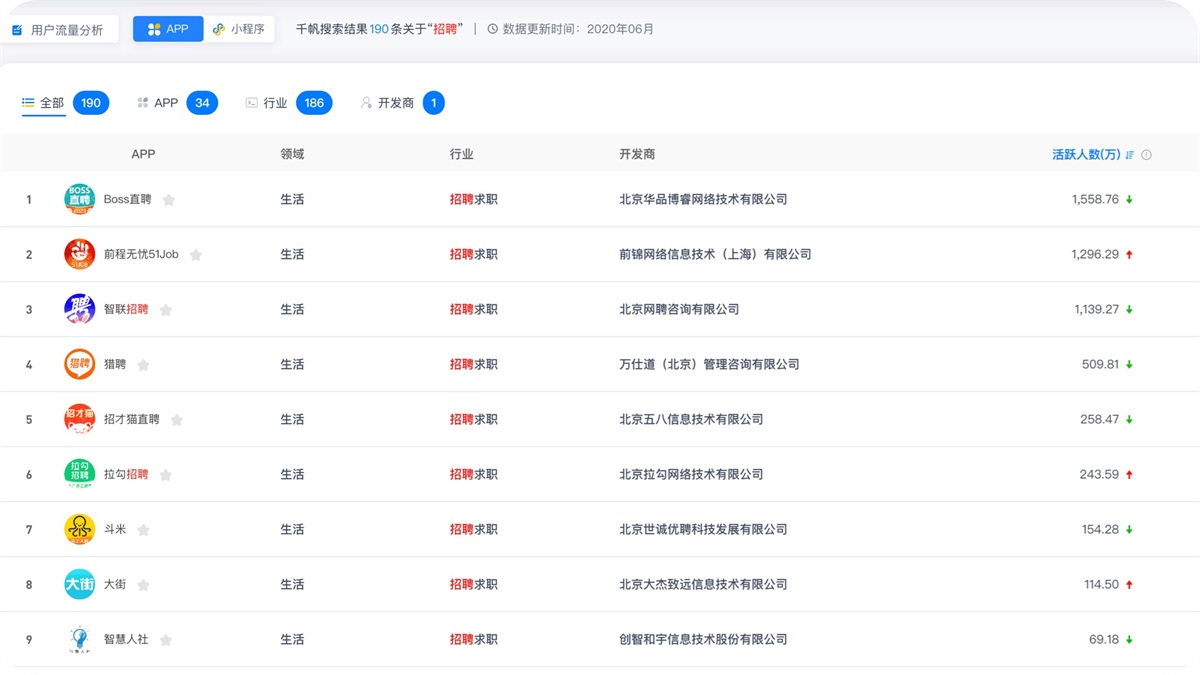
Task: Favorite 大街 with its star
Action: [x=143, y=585]
